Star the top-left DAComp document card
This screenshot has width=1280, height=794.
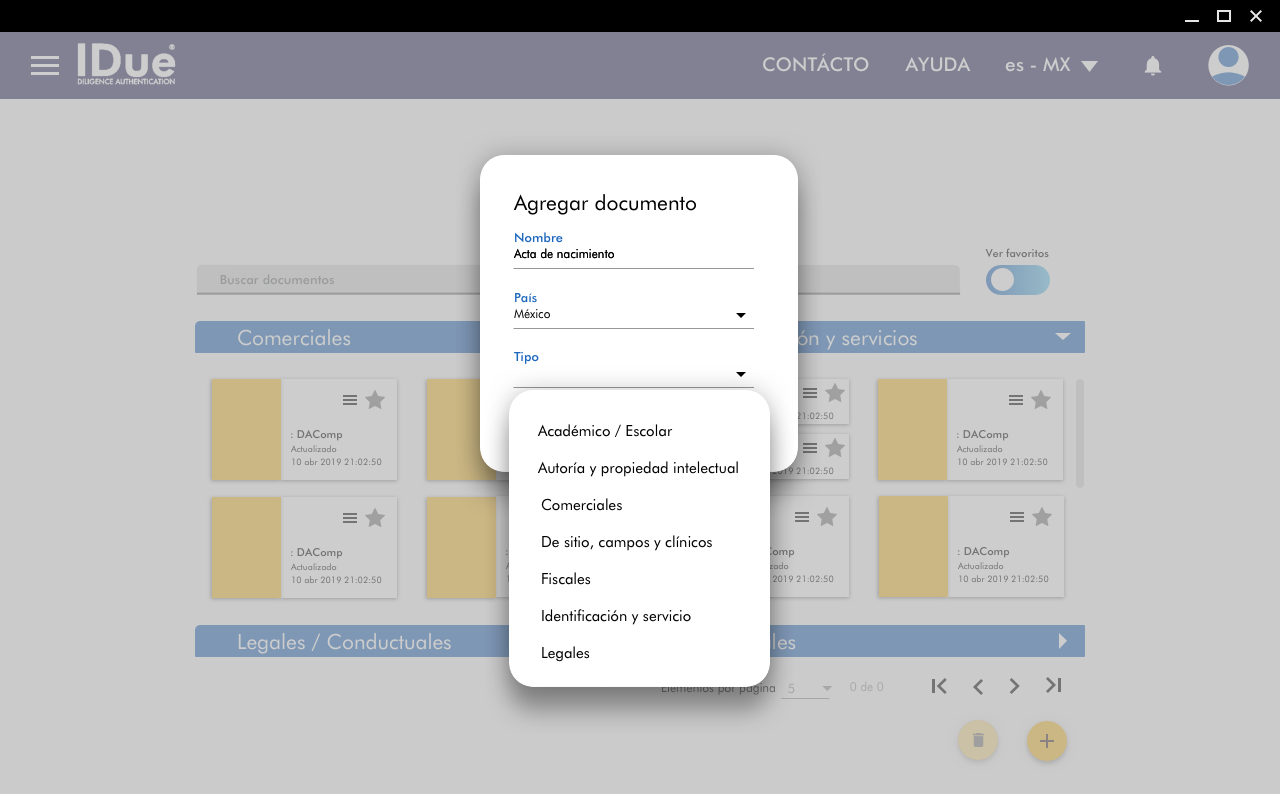[375, 400]
